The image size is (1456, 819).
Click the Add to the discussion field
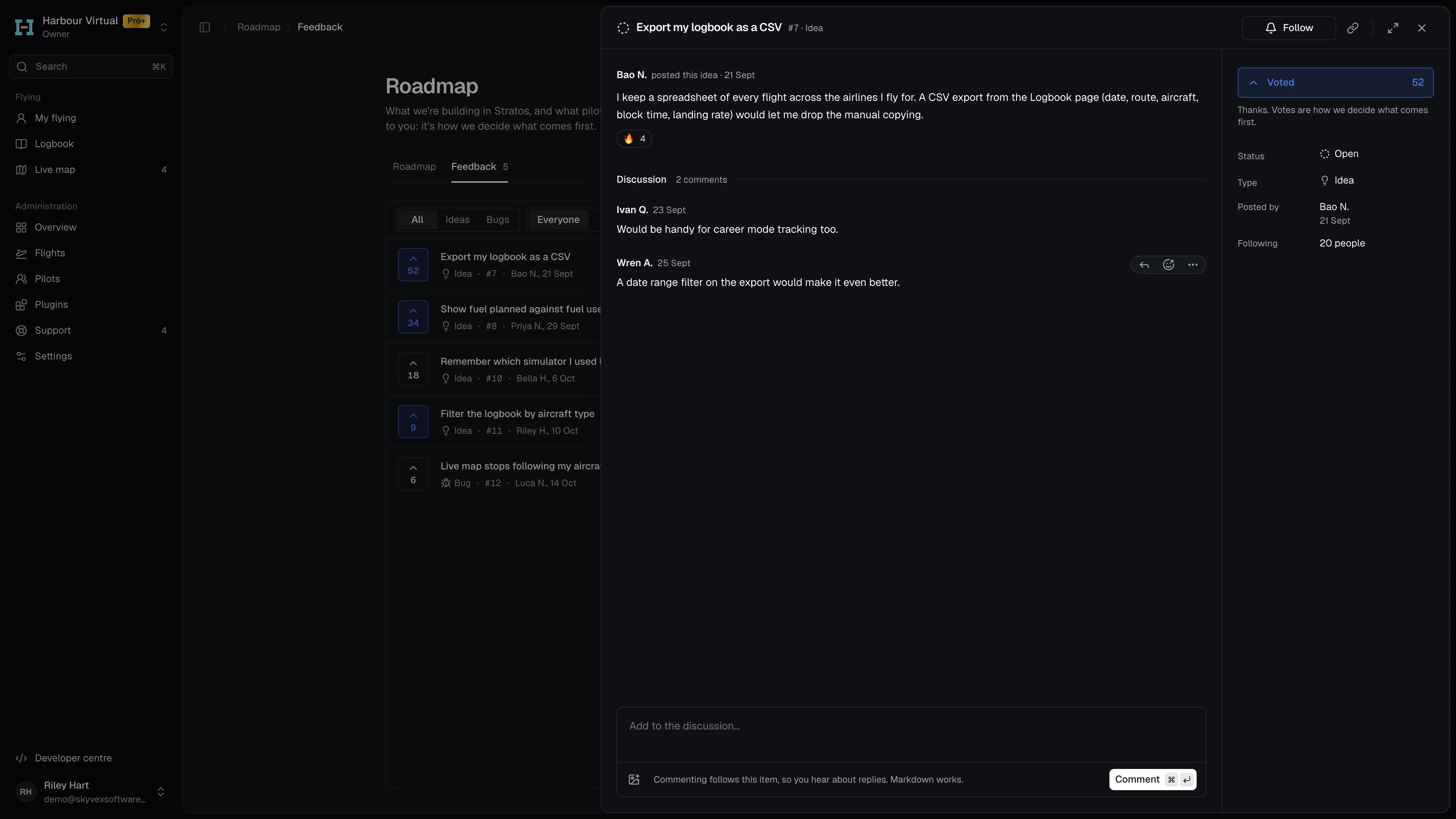coord(911,734)
